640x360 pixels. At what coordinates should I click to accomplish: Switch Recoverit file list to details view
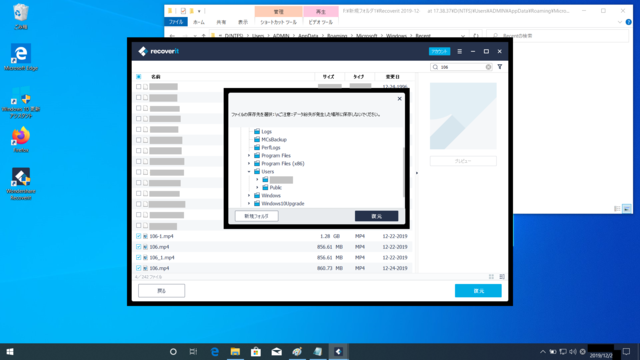(502, 277)
